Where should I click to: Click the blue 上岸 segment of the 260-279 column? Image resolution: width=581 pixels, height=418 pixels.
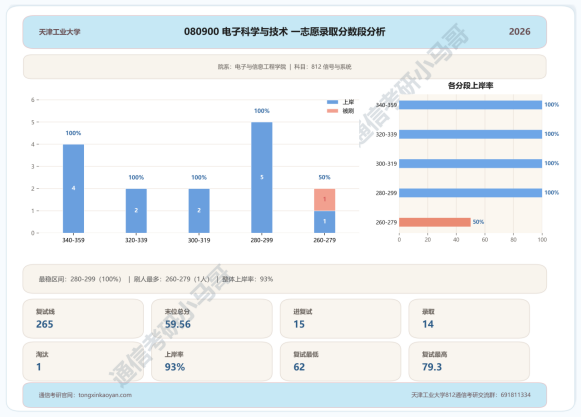click(x=325, y=222)
